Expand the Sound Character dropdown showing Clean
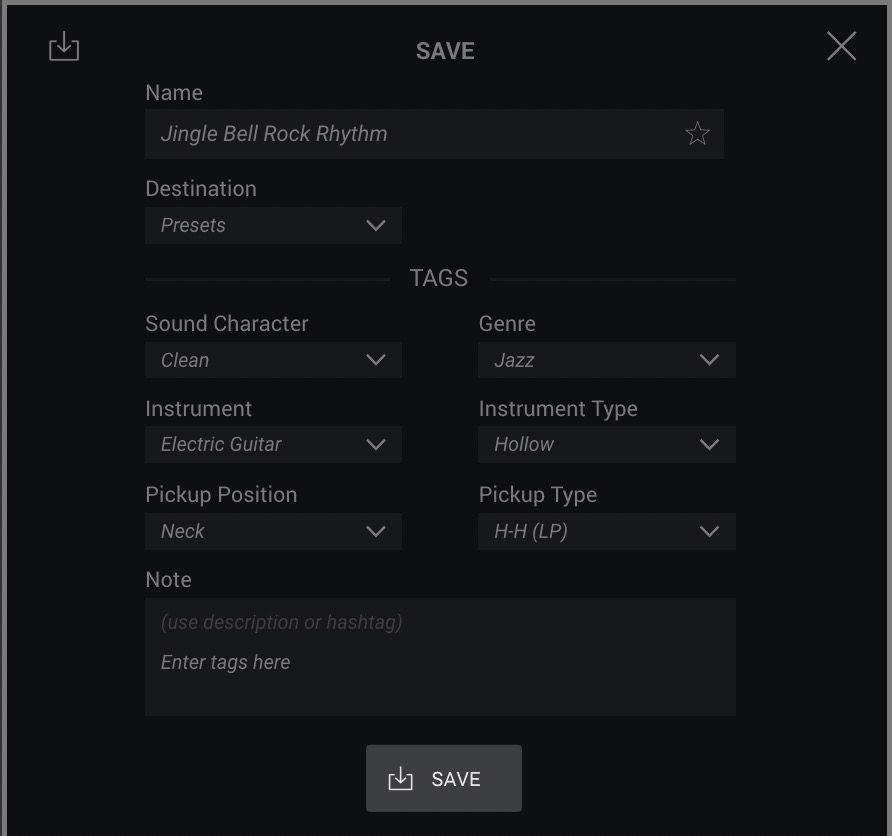This screenshot has width=892, height=836. point(273,360)
